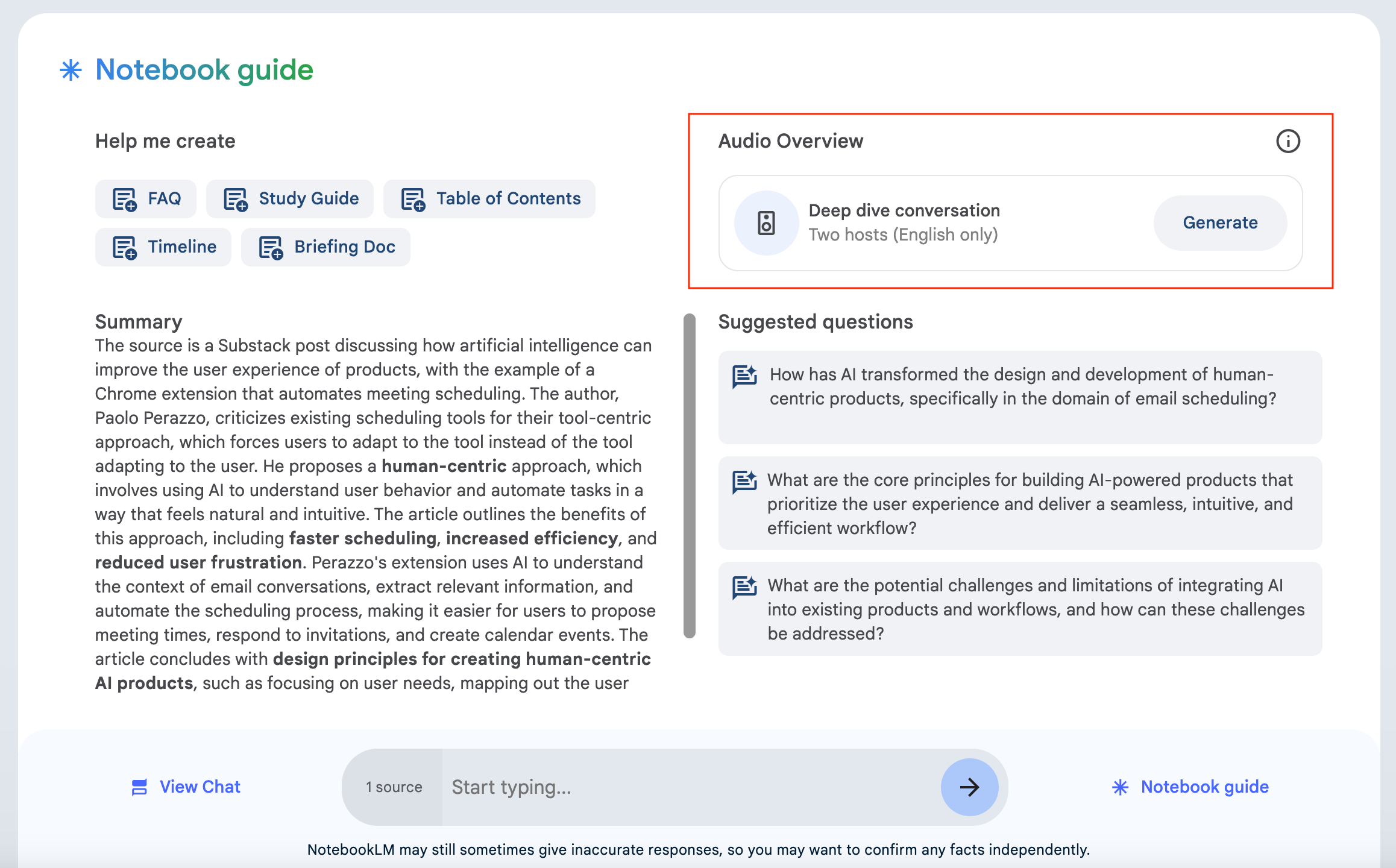Viewport: 1396px width, 868px height.
Task: Click bold 'human-centric' text in summary
Action: click(444, 466)
